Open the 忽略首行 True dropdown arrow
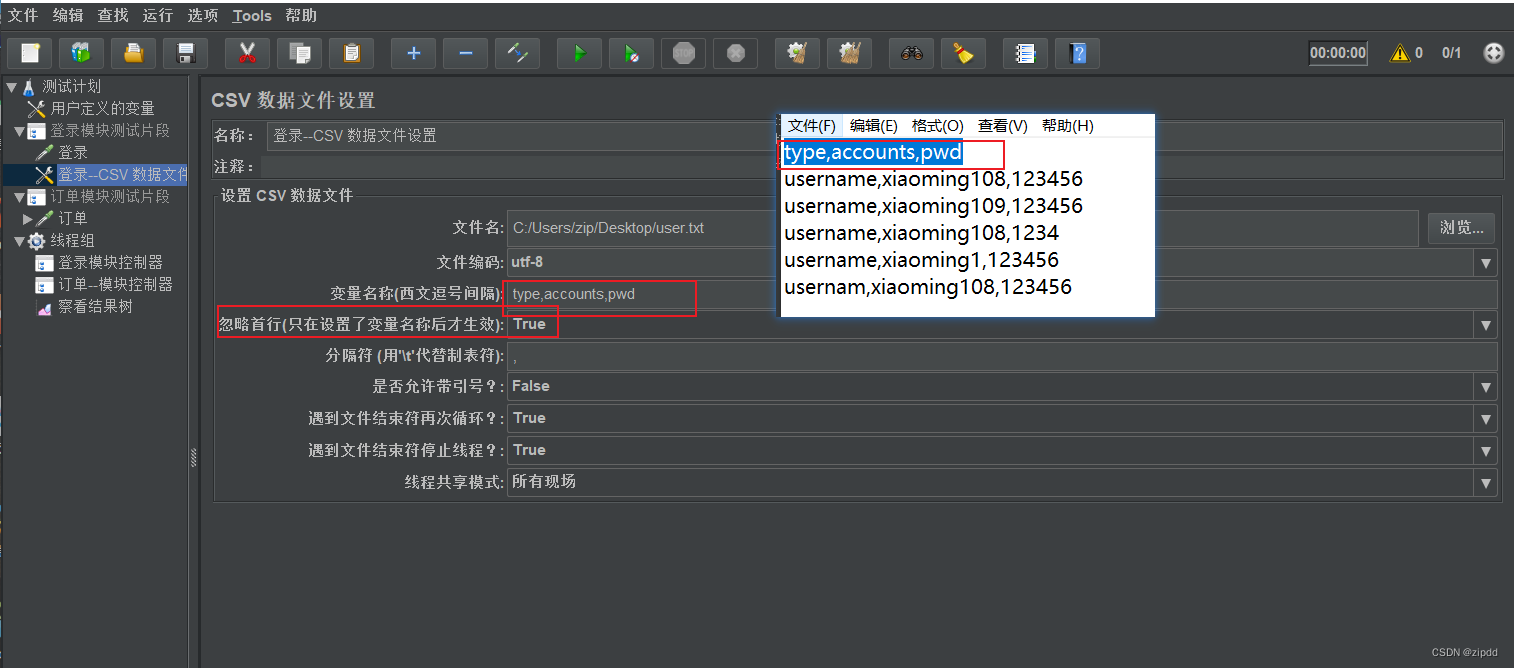 tap(1486, 325)
